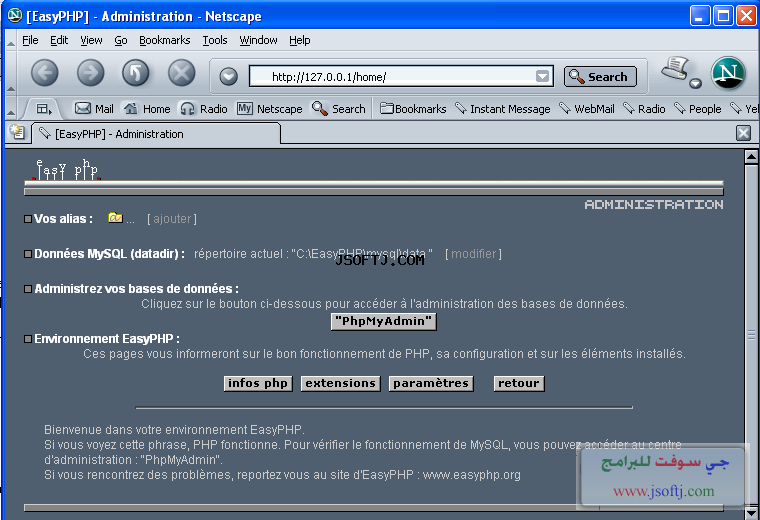Click the Netscape icon in title bar
The image size is (760, 520).
[x=15, y=16]
